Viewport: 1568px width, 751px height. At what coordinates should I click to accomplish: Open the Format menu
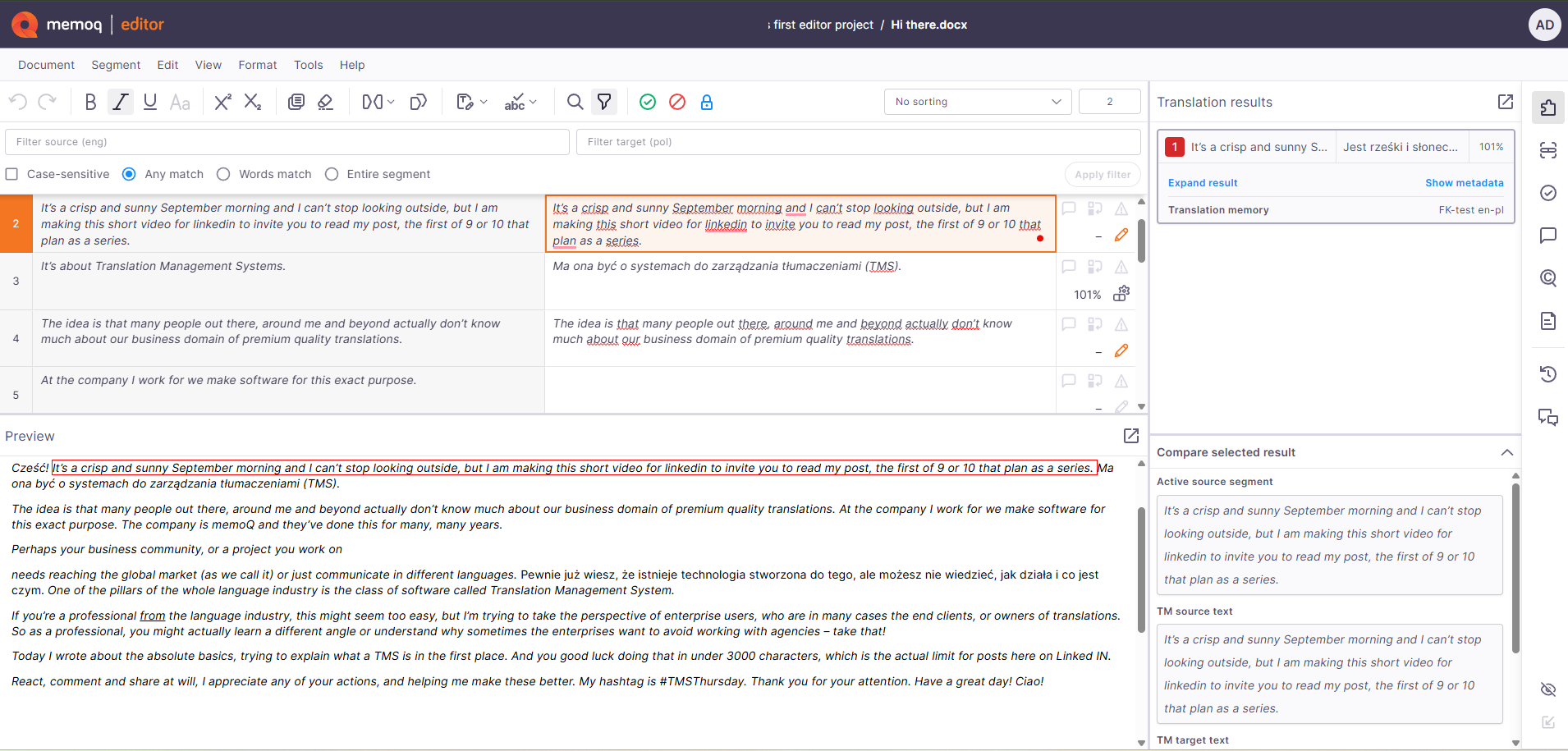pyautogui.click(x=257, y=65)
